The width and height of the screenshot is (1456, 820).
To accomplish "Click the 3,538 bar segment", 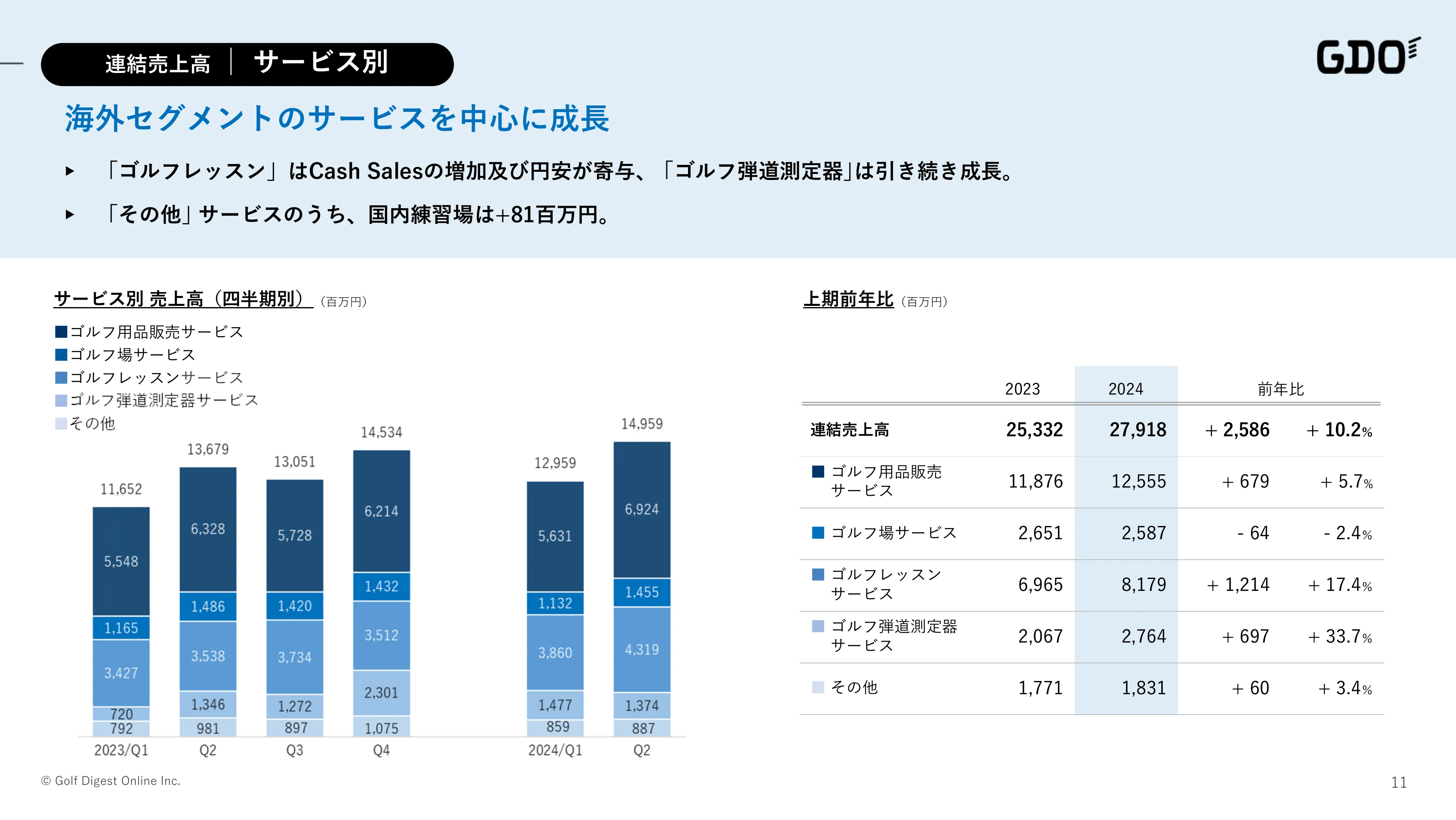I will click(x=208, y=656).
